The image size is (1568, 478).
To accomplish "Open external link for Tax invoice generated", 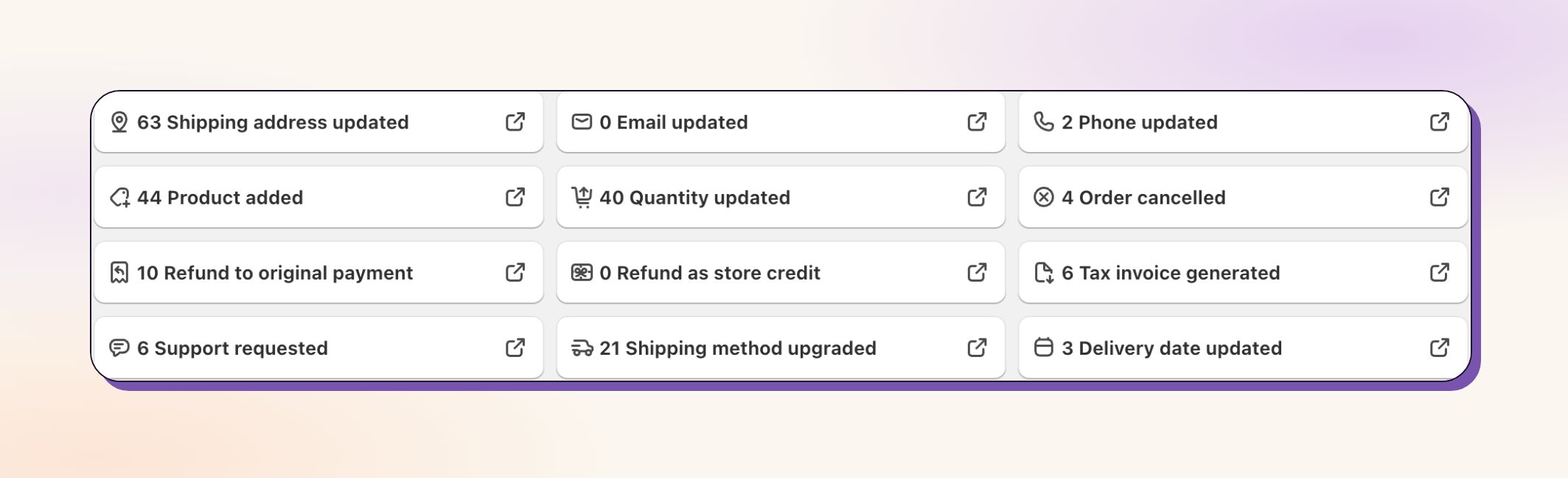I will coord(1439,272).
